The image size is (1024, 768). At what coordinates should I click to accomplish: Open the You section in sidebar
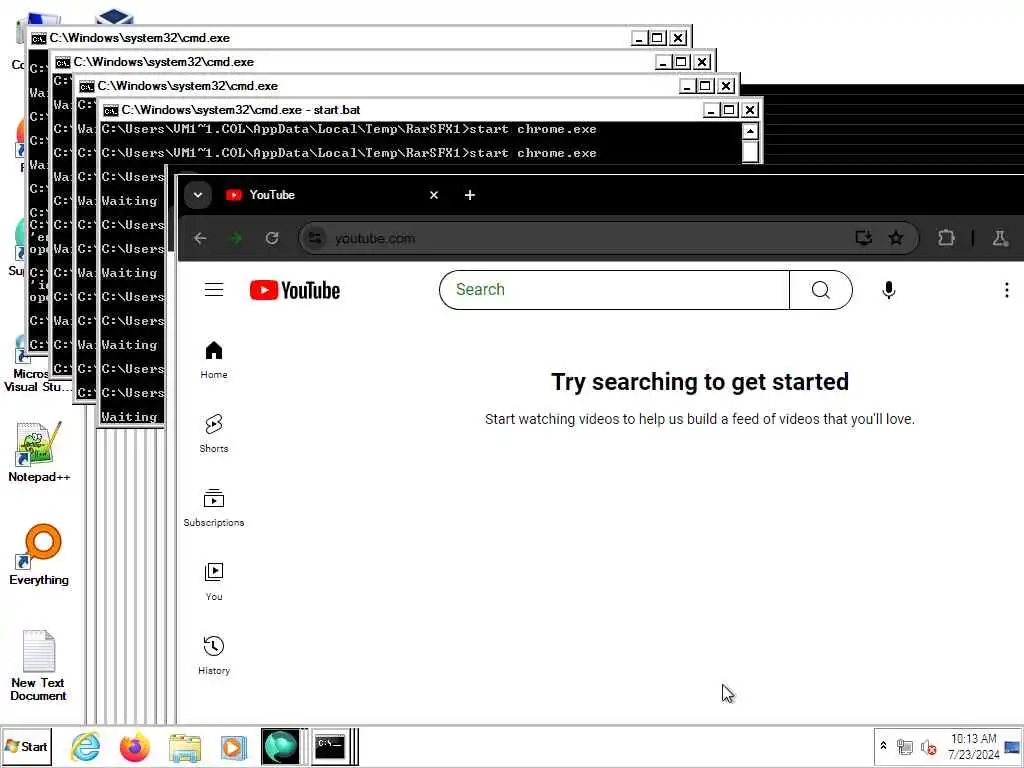[x=214, y=581]
